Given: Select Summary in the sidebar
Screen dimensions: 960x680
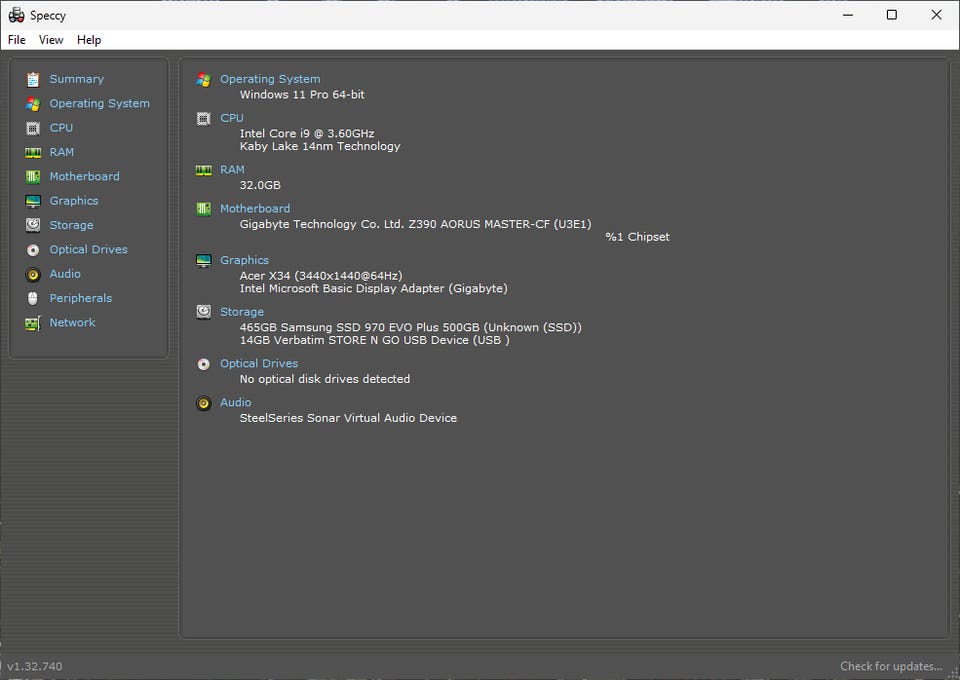Looking at the screenshot, I should click(77, 79).
